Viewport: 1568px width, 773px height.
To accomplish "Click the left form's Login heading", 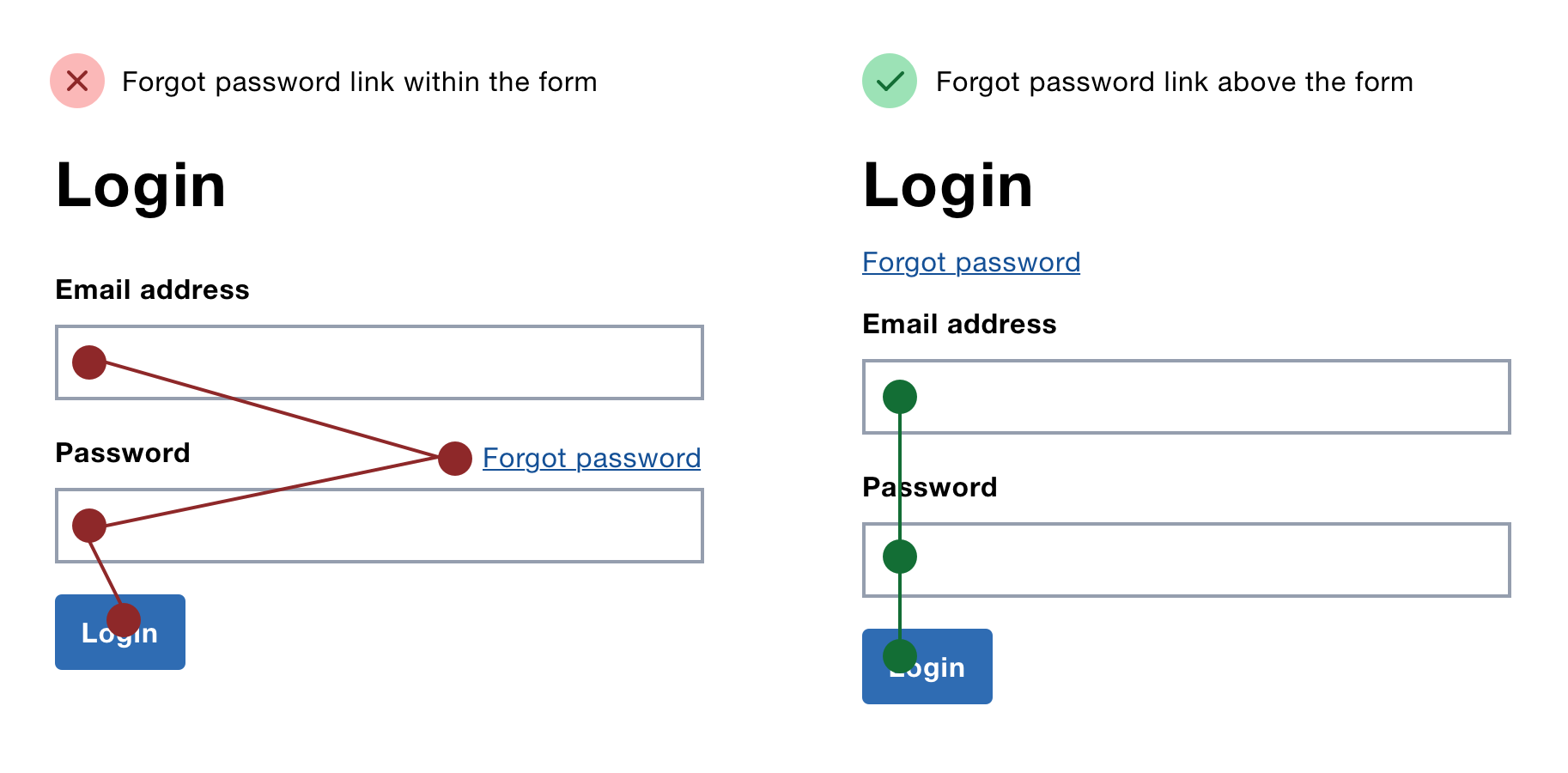I will point(141,186).
